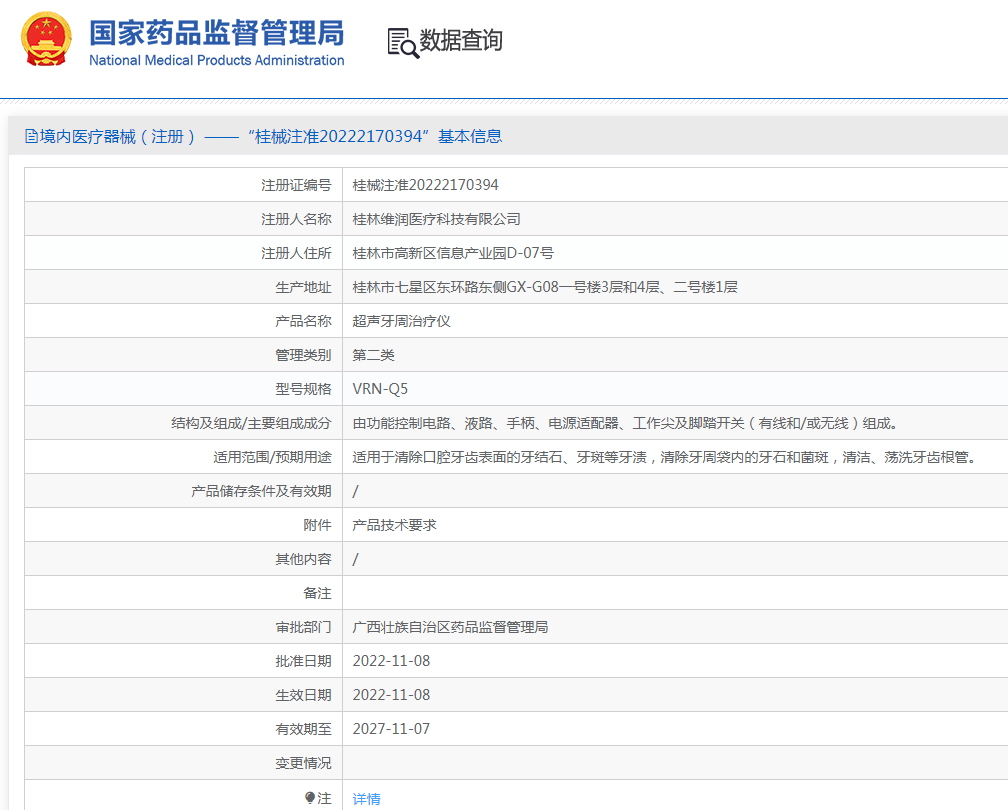The image size is (1008, 810).
Task: Click the 结构及组成/主要组成成分 label
Action: (x=251, y=423)
